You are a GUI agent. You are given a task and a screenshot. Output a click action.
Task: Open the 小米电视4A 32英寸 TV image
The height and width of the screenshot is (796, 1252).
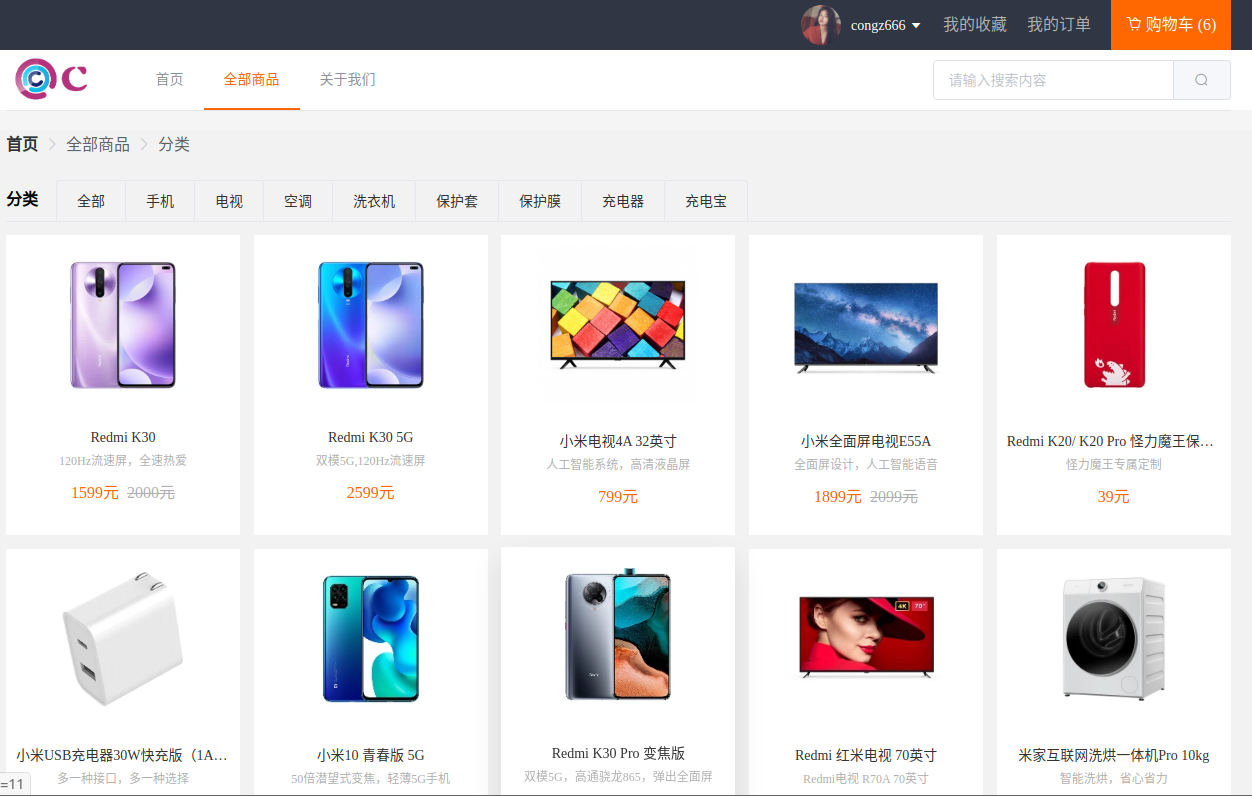click(x=618, y=325)
